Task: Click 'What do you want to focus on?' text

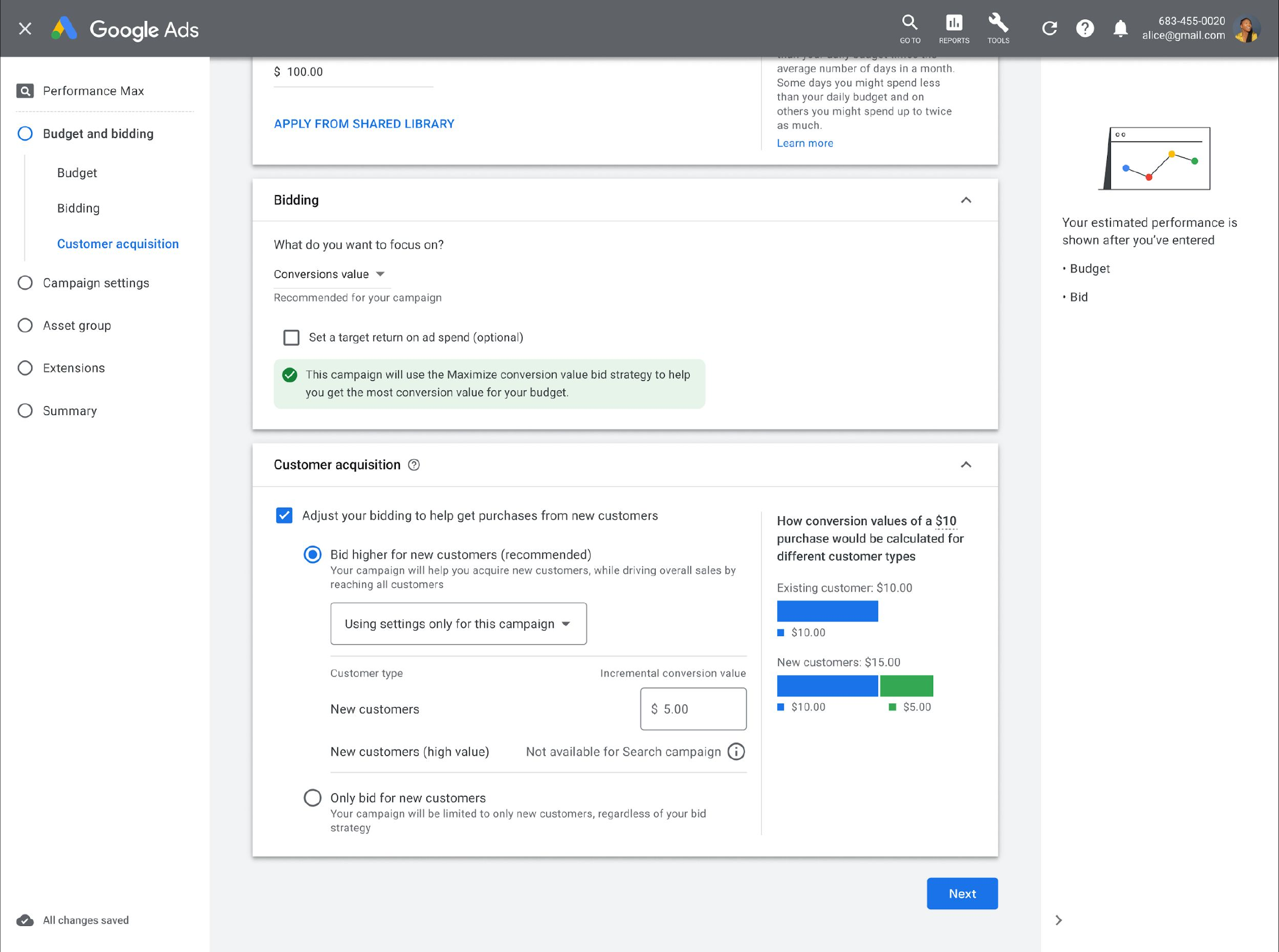Action: tap(358, 245)
